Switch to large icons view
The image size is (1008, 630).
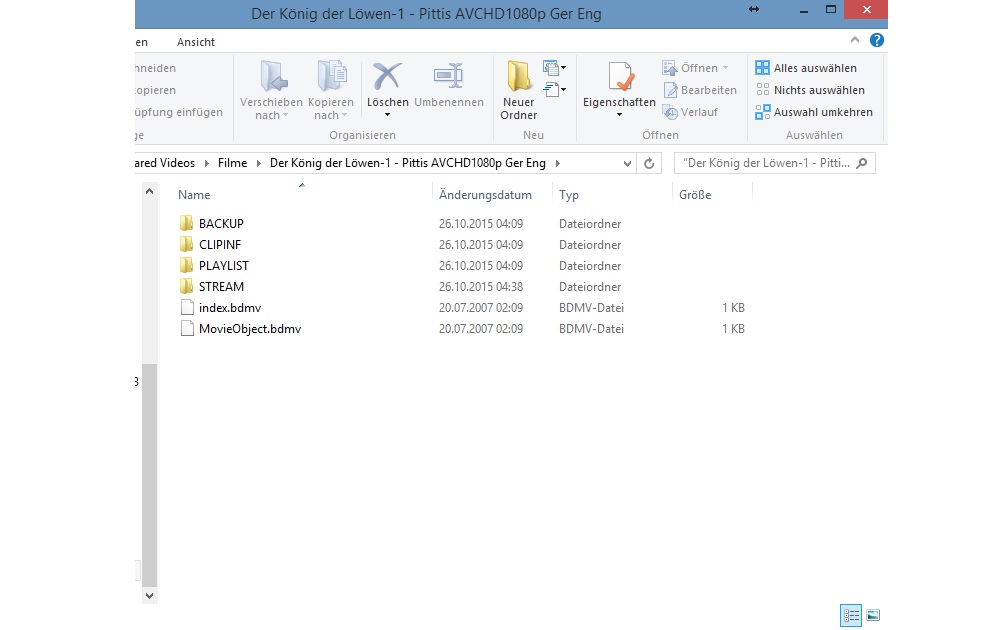(872, 615)
